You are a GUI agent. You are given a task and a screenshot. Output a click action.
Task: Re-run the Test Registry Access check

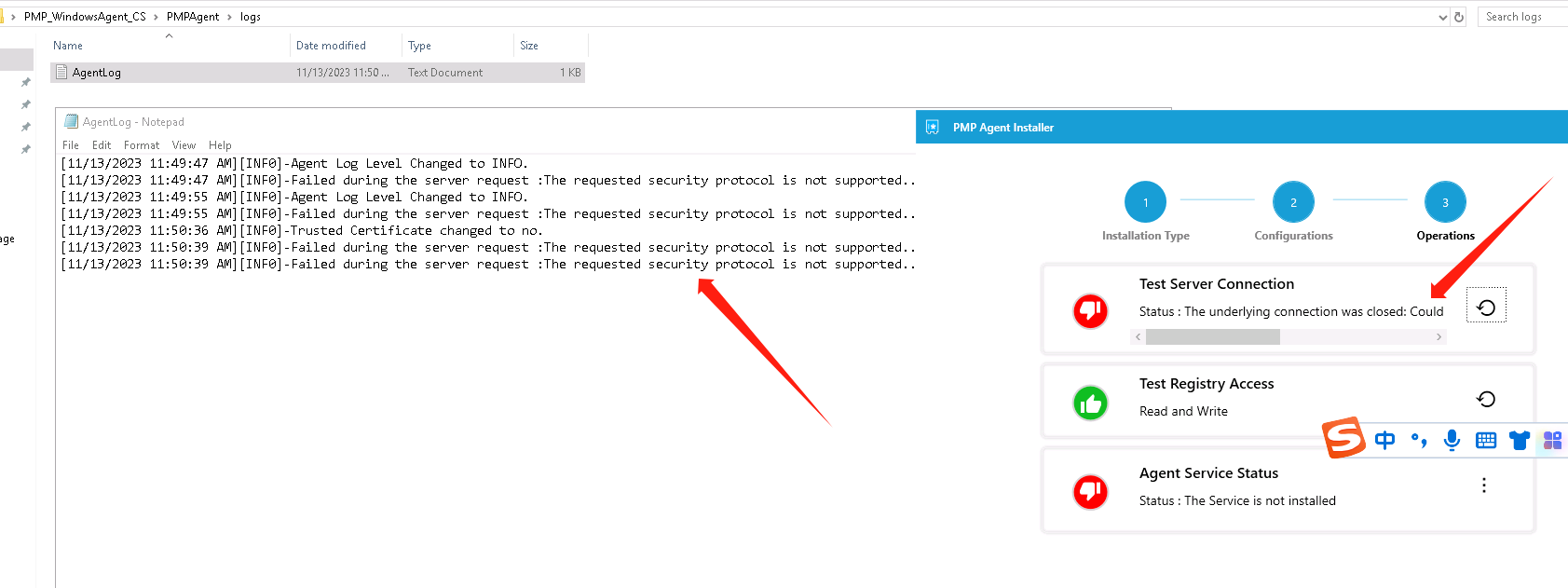pyautogui.click(x=1486, y=399)
